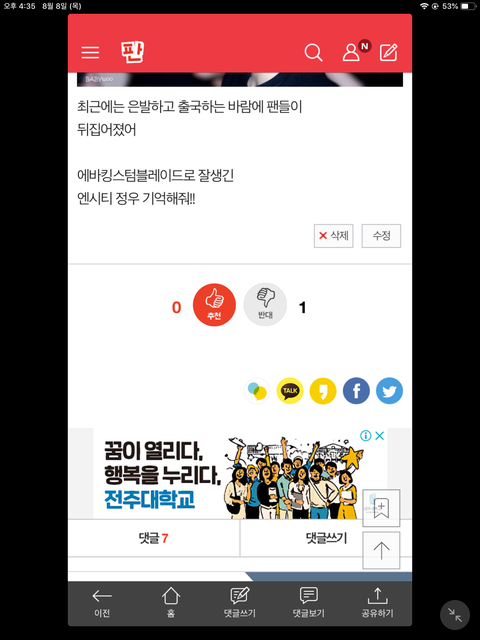480x640 pixels.
Task: Click the 삭제 delete button
Action: pyautogui.click(x=333, y=236)
